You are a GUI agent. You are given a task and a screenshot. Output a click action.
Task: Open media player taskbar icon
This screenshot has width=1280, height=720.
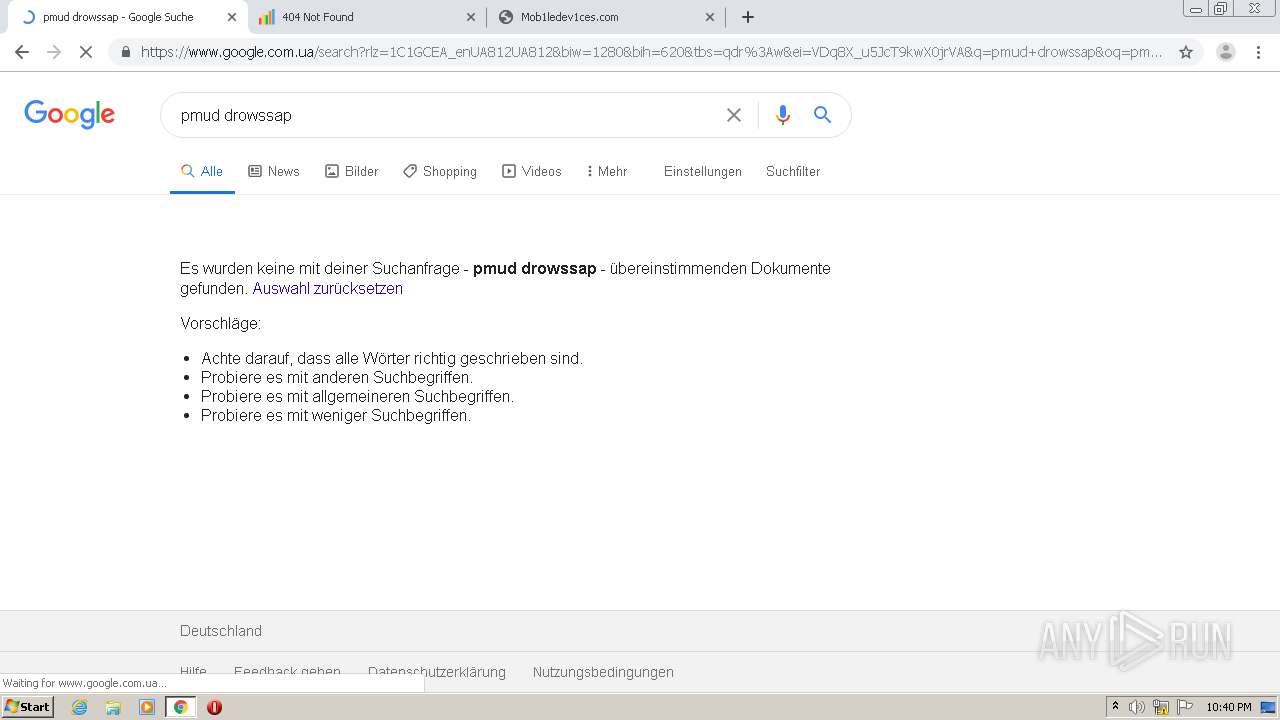tap(147, 707)
